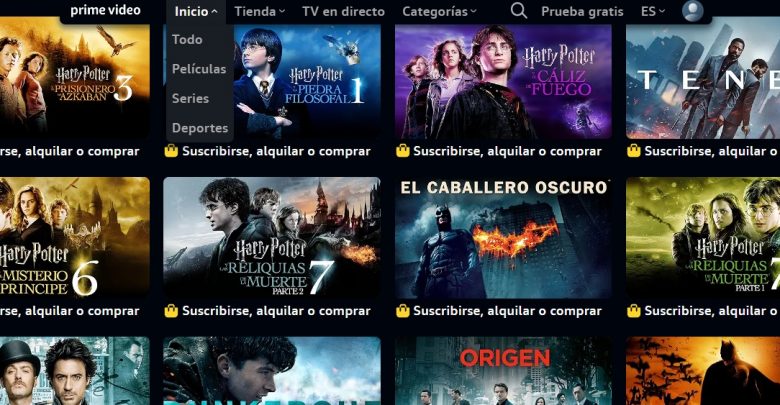This screenshot has height=405, width=780.
Task: Click Prueba gratis link
Action: (x=582, y=11)
